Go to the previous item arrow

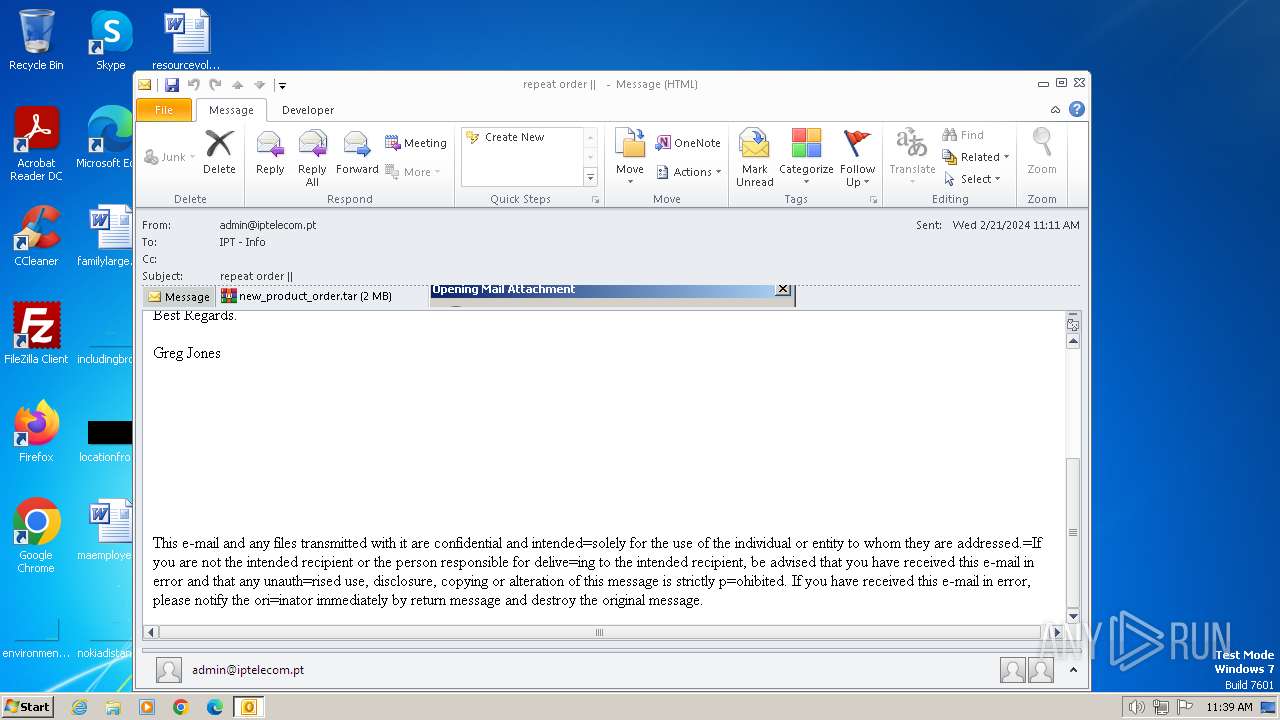(x=238, y=85)
